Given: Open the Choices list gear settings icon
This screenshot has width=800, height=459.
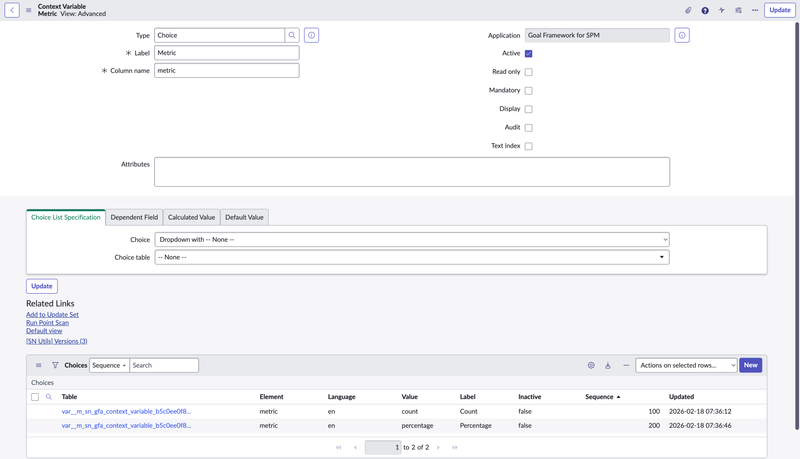Looking at the screenshot, I should tap(591, 366).
